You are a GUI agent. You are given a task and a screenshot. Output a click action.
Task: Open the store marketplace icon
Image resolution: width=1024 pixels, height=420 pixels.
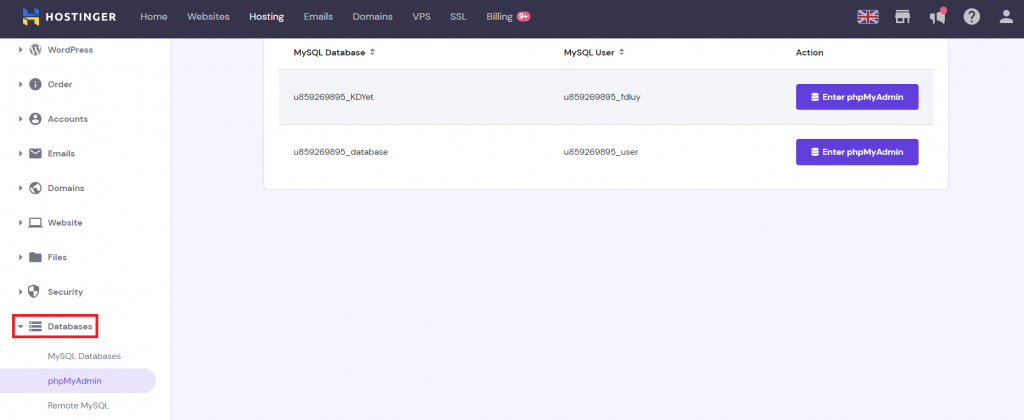click(904, 17)
